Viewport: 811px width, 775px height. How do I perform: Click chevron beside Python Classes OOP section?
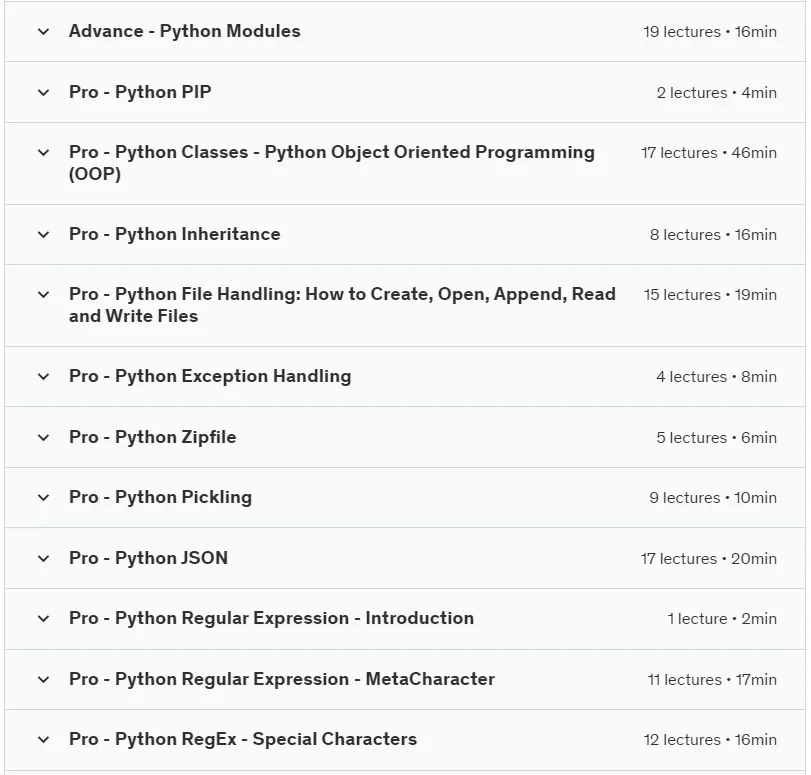click(x=43, y=153)
